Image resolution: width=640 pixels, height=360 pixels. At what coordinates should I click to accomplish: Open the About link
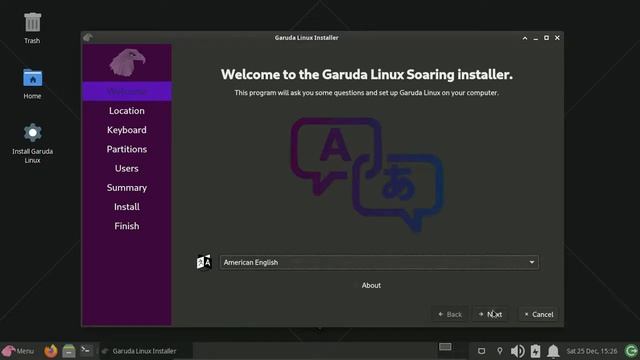[x=371, y=285]
